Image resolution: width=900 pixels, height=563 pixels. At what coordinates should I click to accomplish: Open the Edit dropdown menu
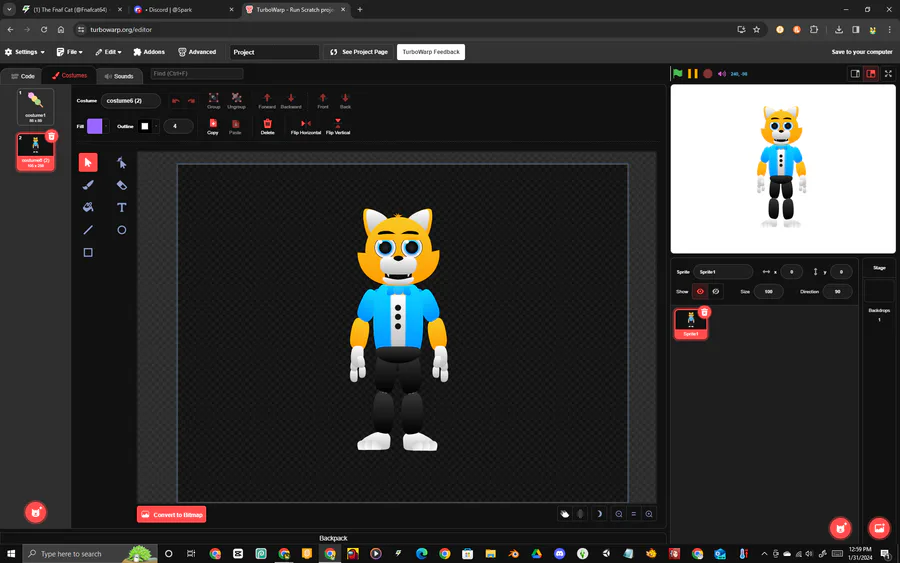coord(108,52)
